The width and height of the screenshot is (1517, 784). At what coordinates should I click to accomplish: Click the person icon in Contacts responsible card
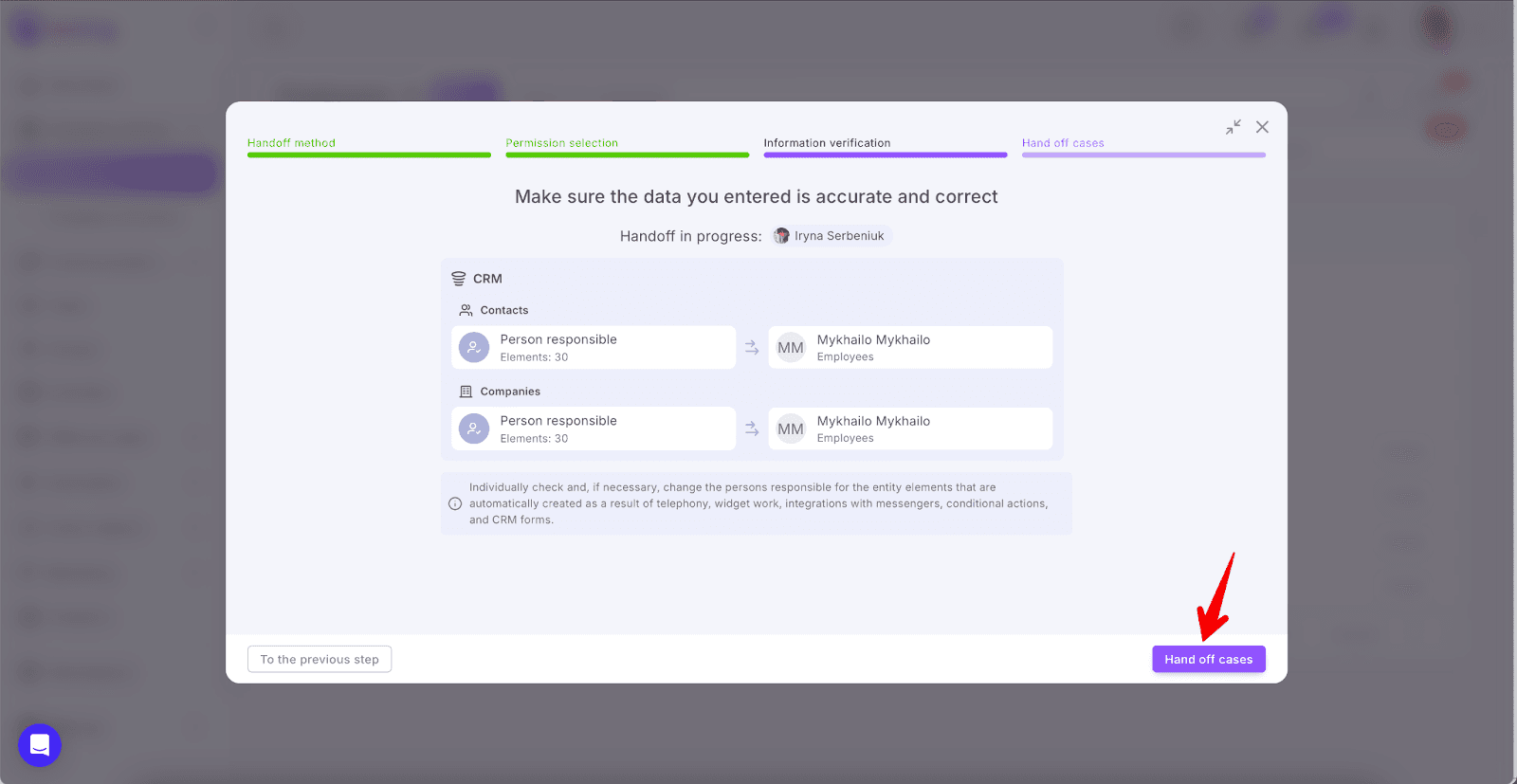[x=474, y=348]
